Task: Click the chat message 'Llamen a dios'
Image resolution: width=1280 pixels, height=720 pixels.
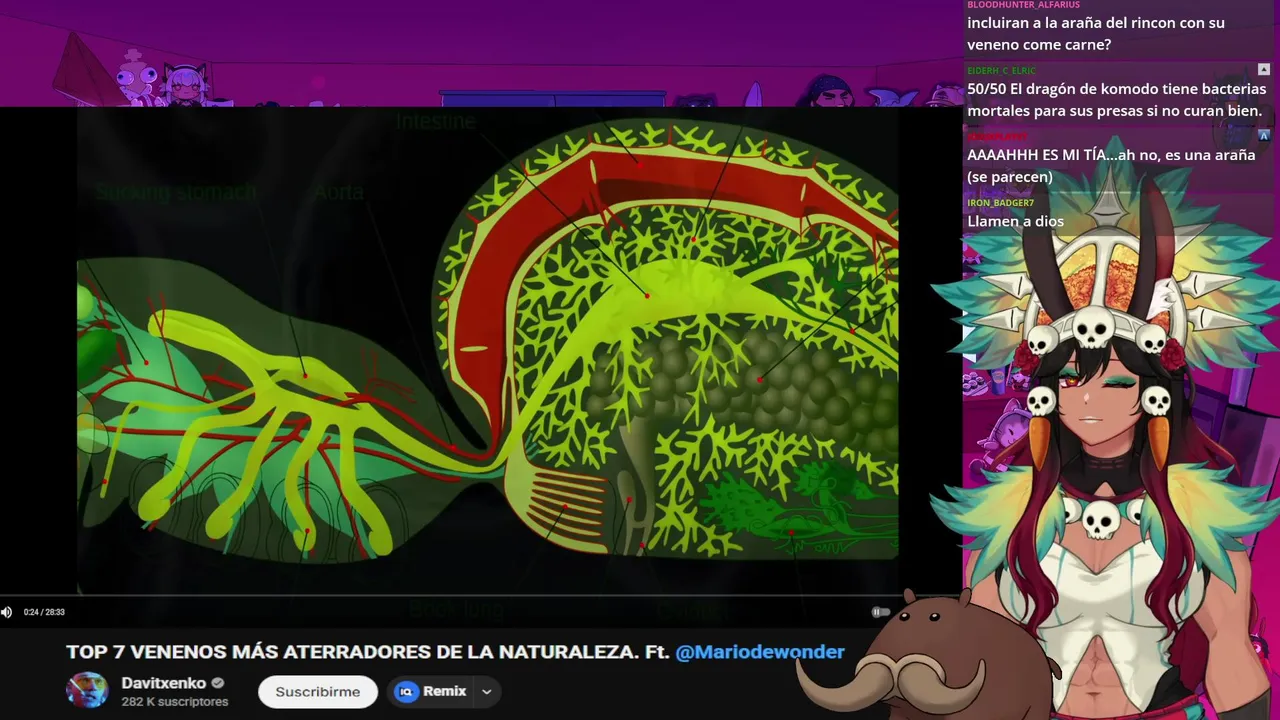Action: click(1015, 221)
